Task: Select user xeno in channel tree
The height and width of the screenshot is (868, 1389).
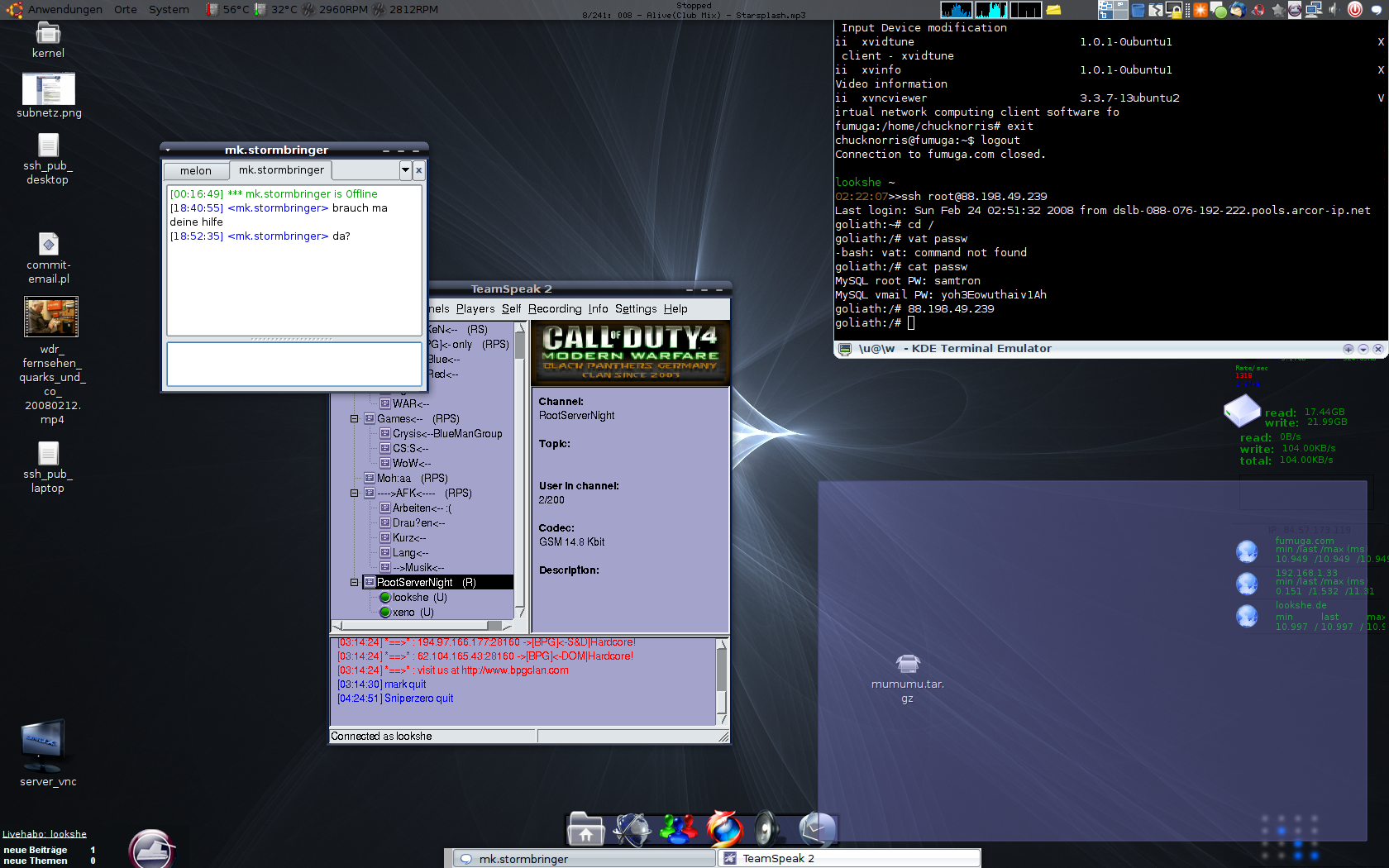Action: 406,613
